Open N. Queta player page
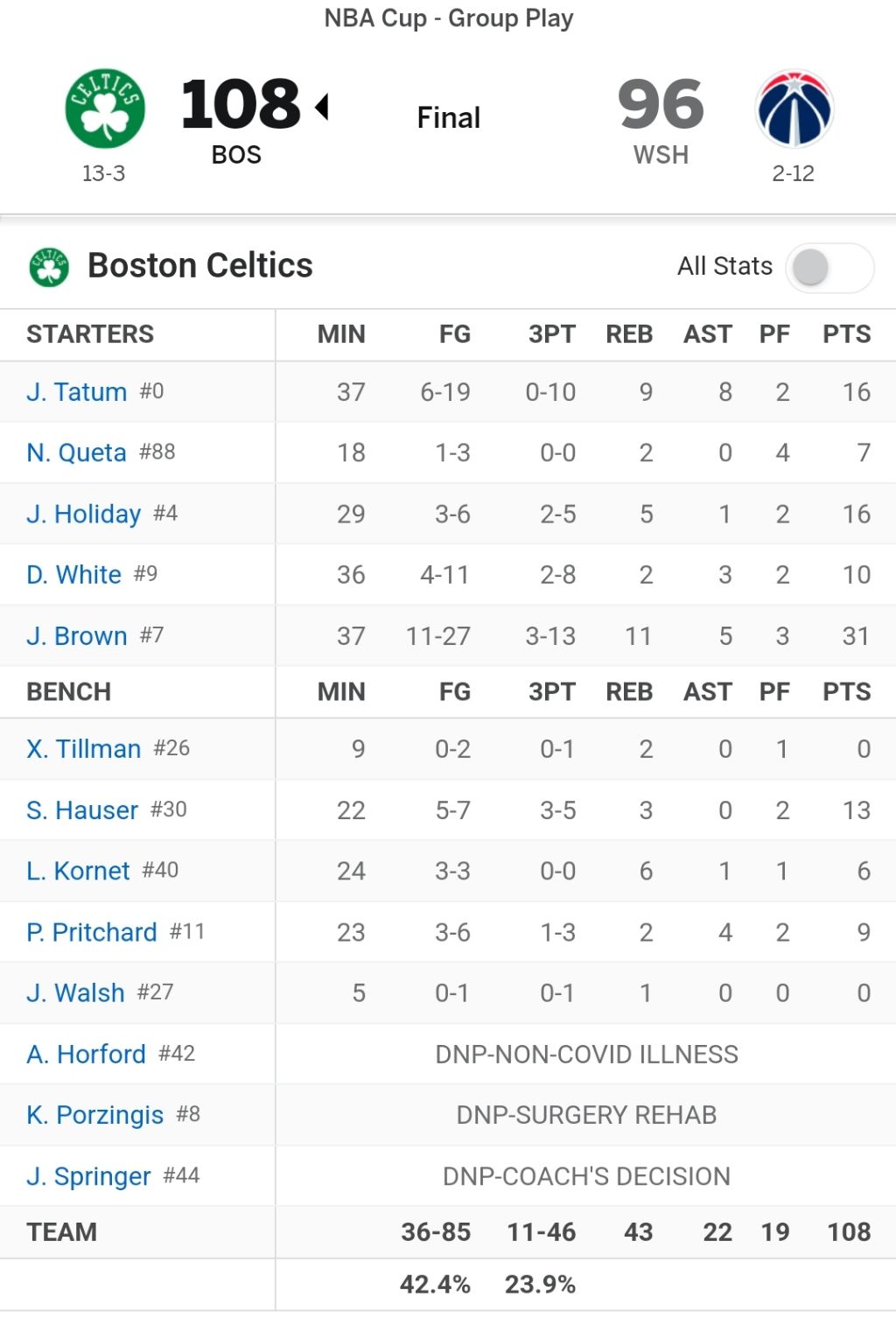The width and height of the screenshot is (896, 1318). (x=77, y=452)
